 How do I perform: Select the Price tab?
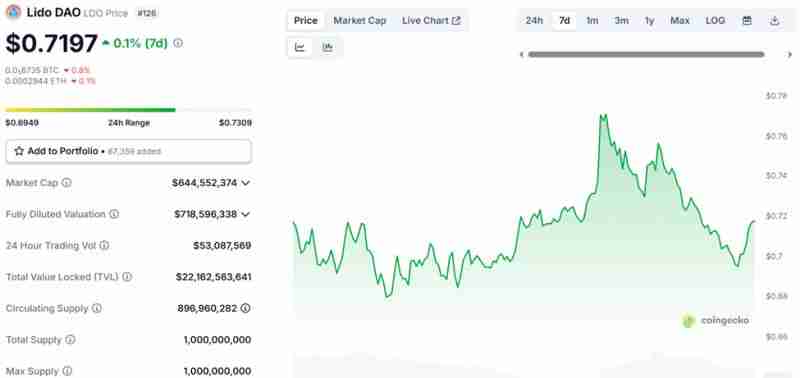click(306, 20)
